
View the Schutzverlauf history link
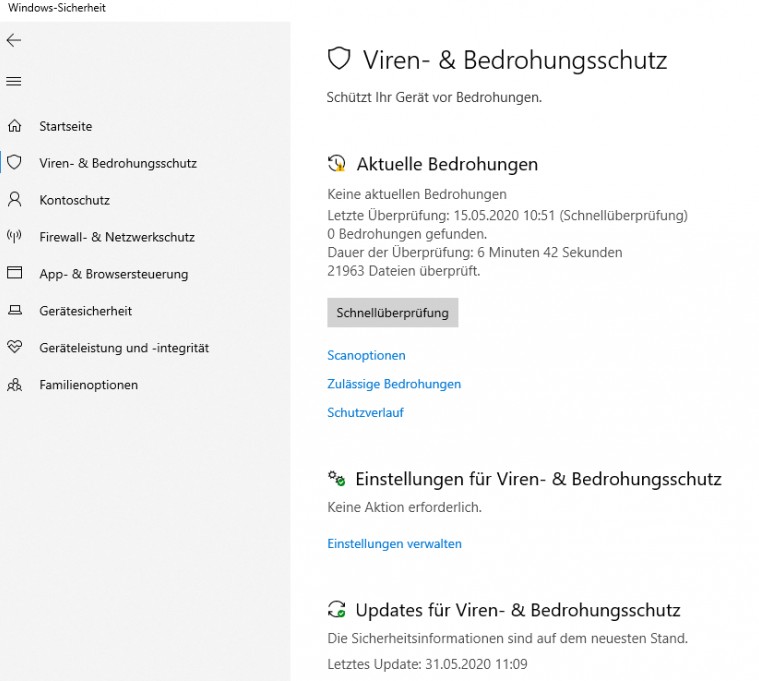(x=365, y=412)
